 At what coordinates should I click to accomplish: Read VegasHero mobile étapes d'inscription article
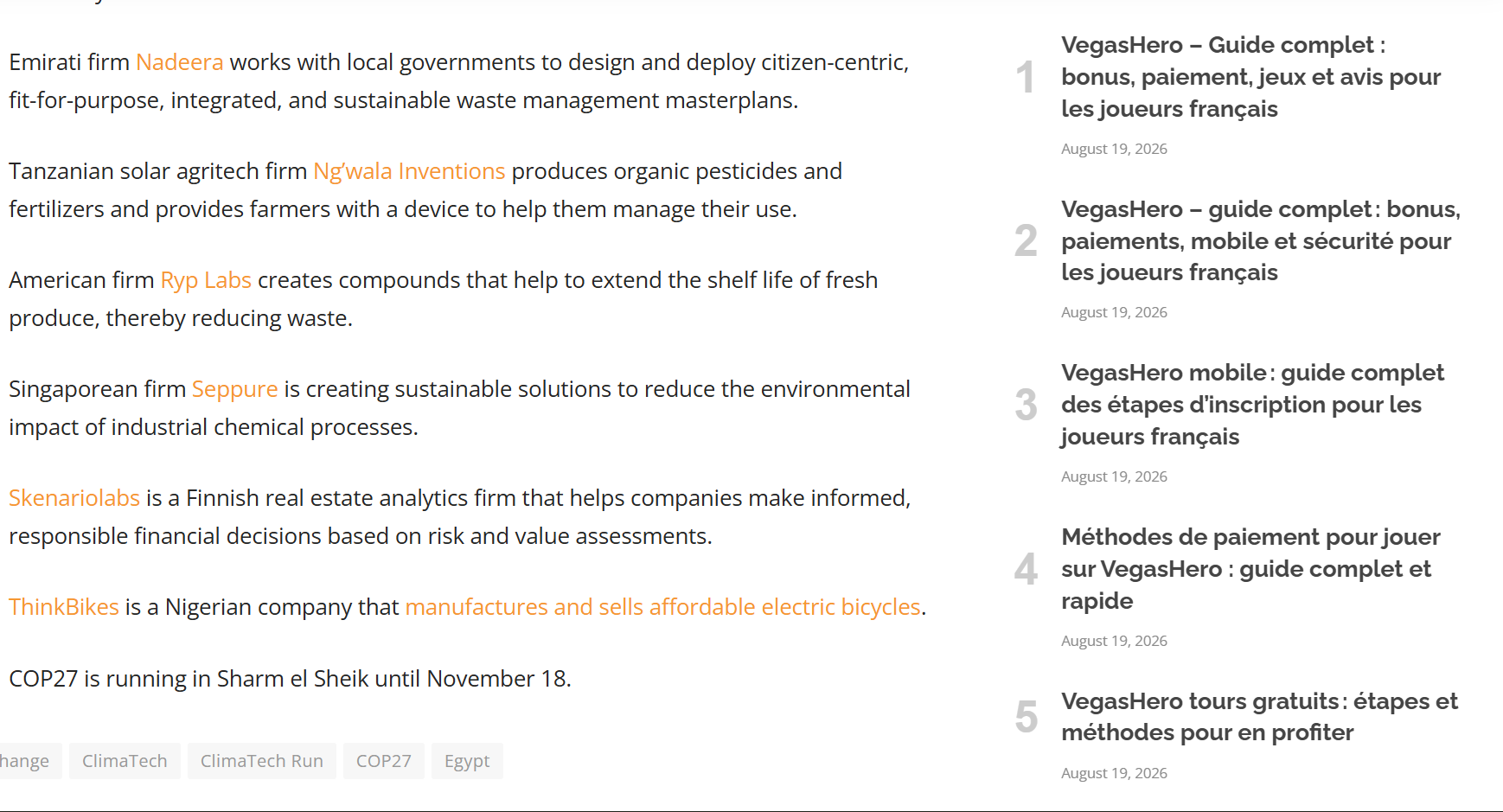1252,405
